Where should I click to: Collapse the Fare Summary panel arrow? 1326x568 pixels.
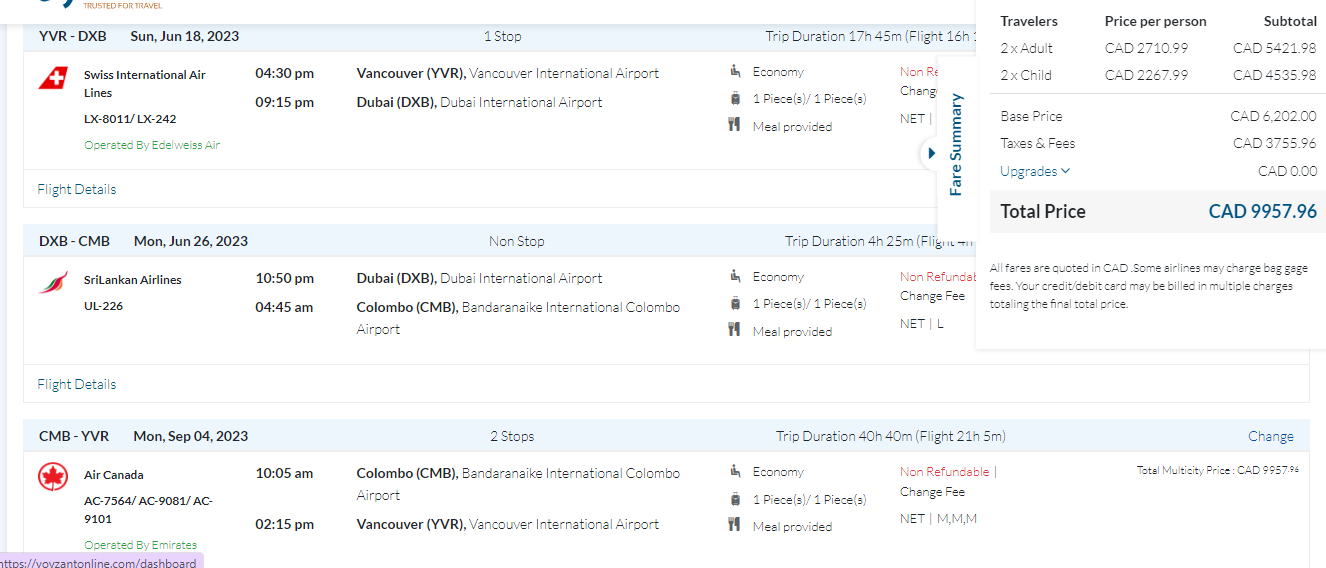coord(930,153)
